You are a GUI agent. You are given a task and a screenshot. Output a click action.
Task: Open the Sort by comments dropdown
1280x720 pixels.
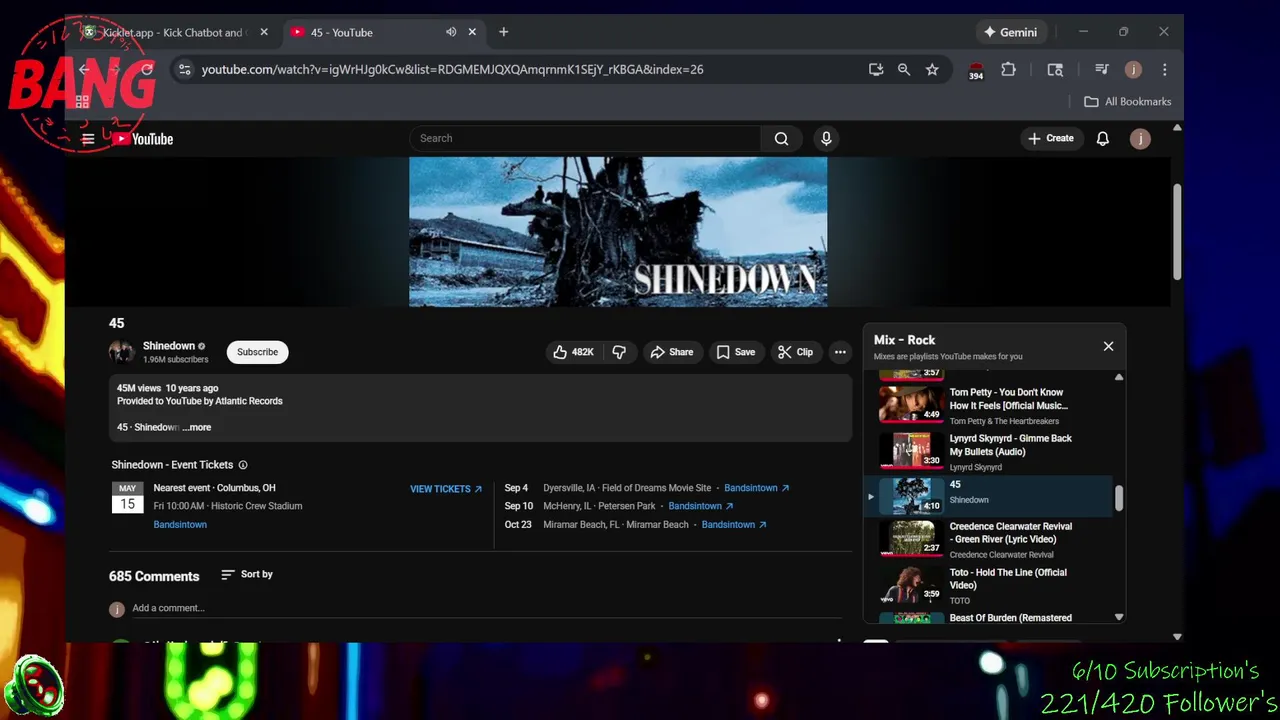247,574
